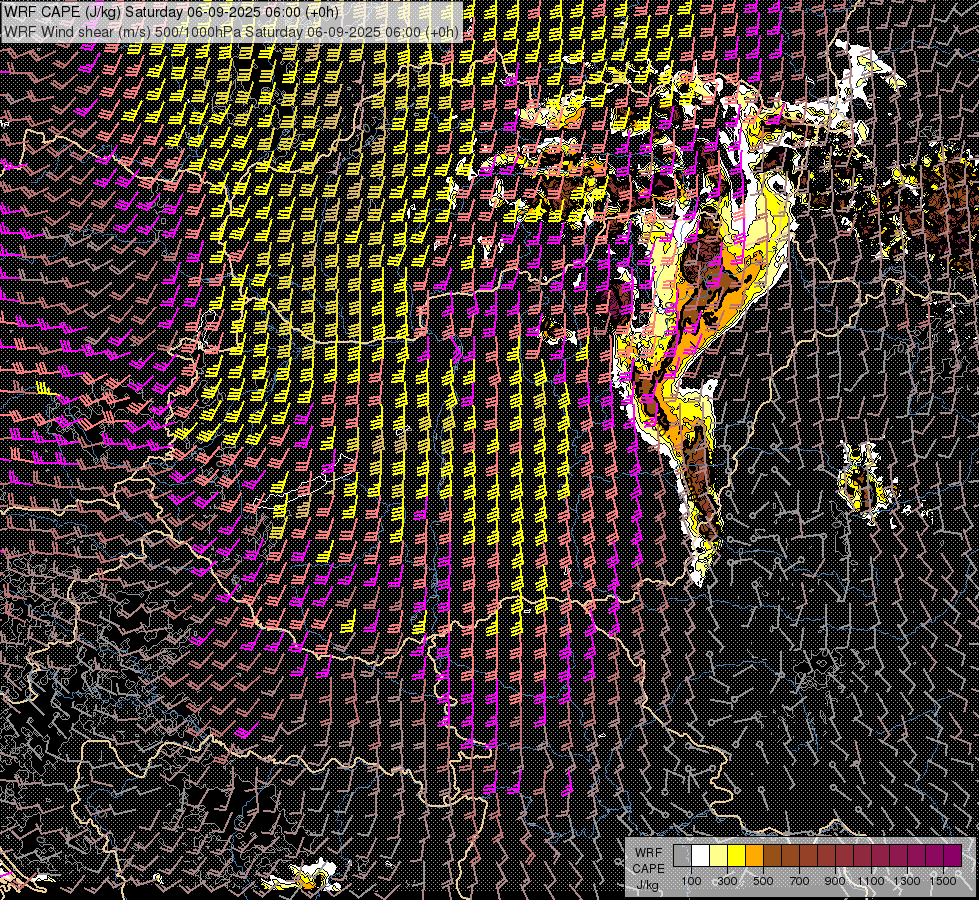Pick the purple swatch above 1500 J/kg
The image size is (979, 900).
click(x=953, y=856)
